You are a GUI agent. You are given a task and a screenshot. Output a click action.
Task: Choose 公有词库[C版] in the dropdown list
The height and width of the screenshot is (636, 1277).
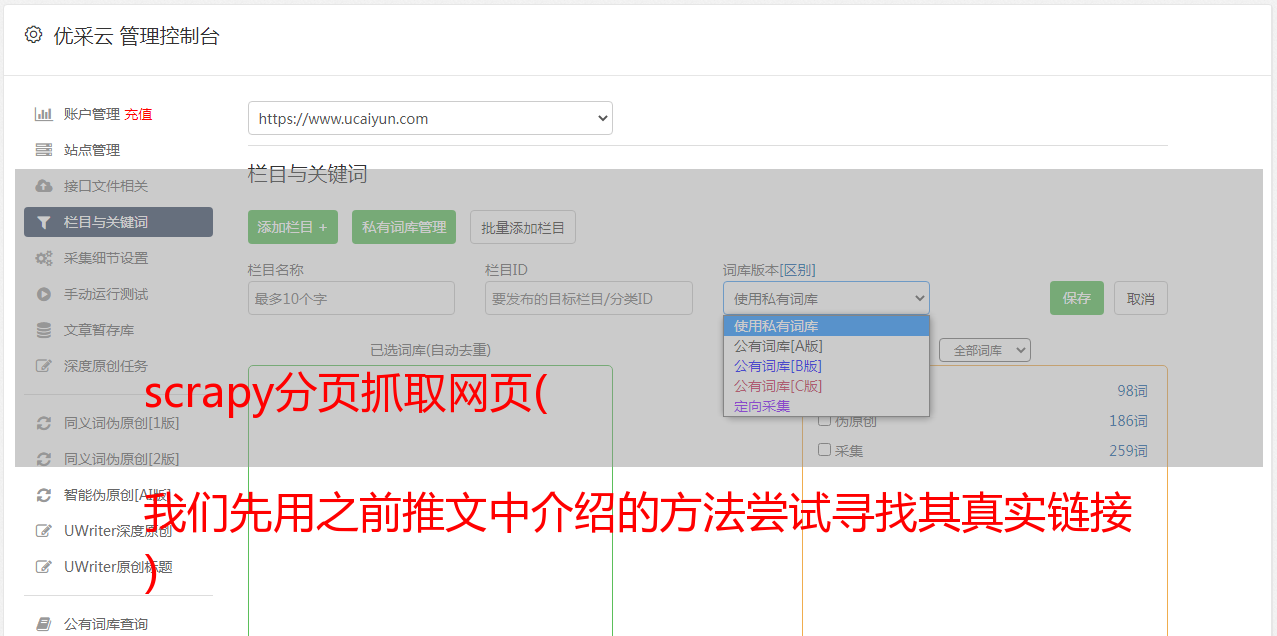point(826,386)
